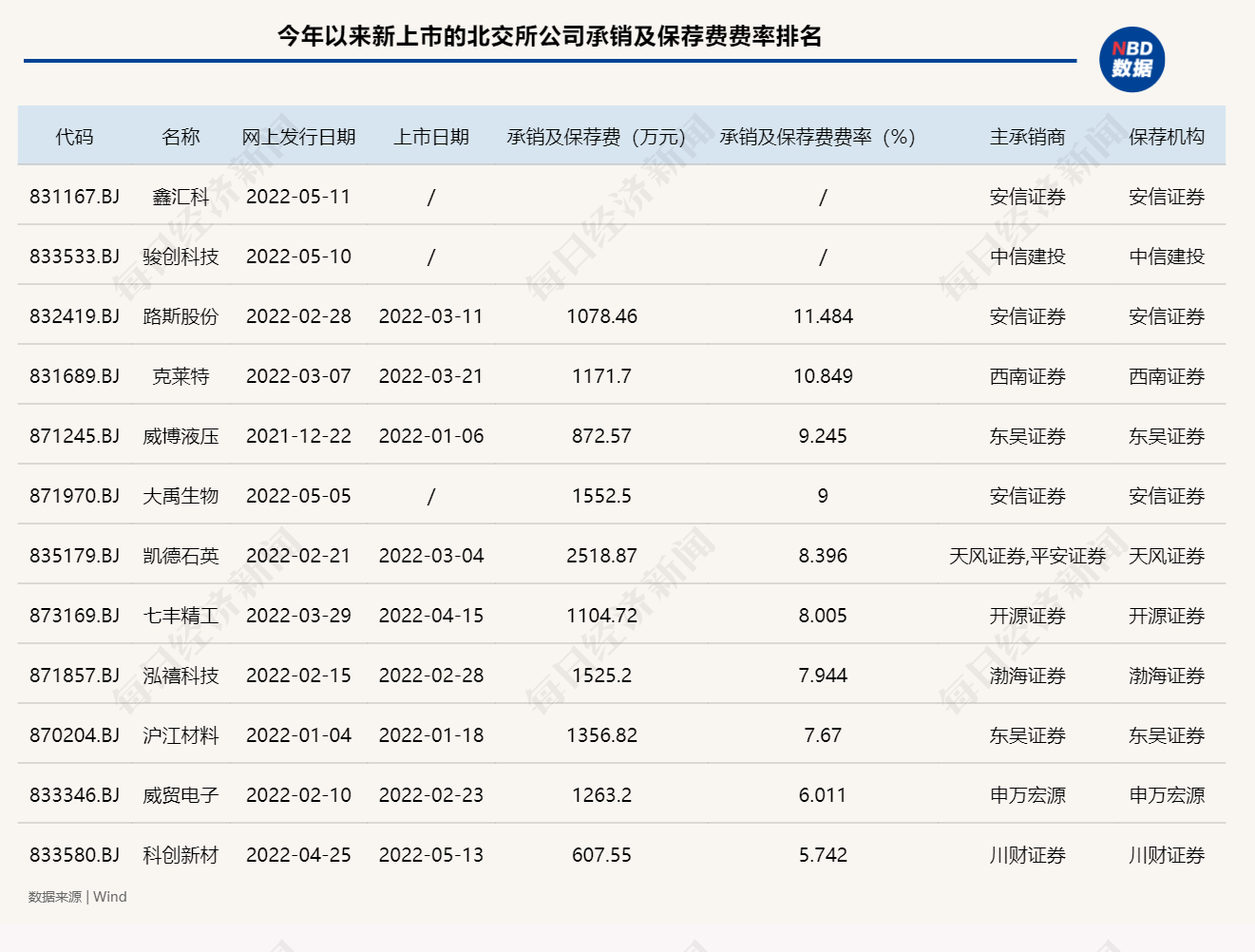Click fee value 1171.7
The width and height of the screenshot is (1255, 952).
click(601, 376)
